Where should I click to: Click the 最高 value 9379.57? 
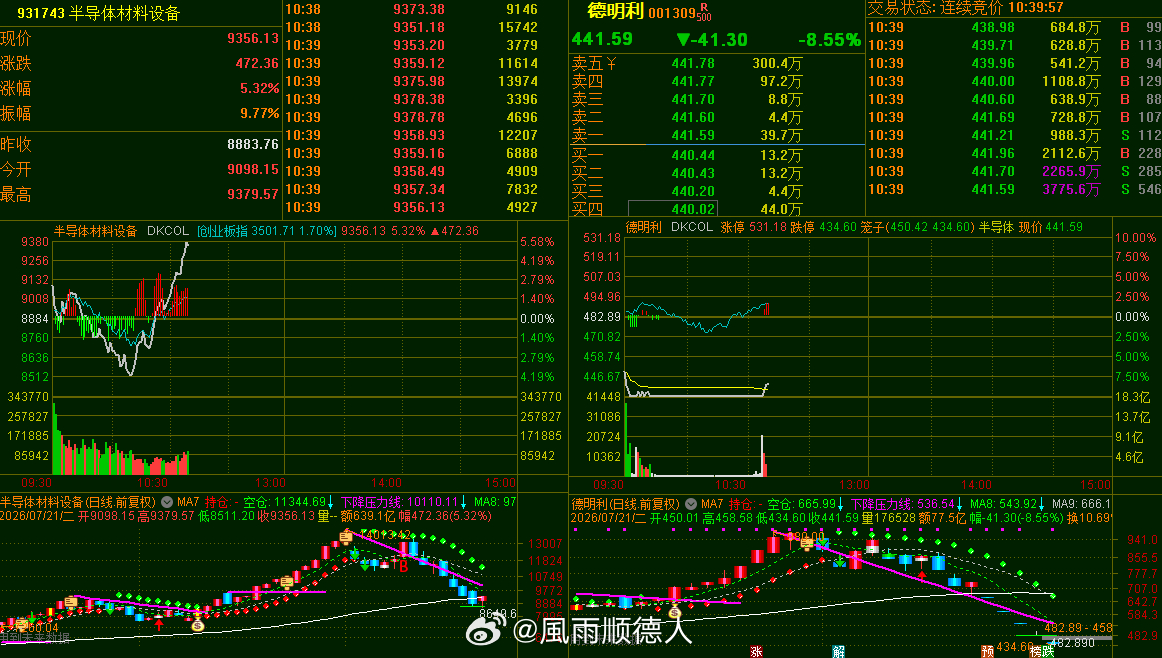click(x=253, y=194)
